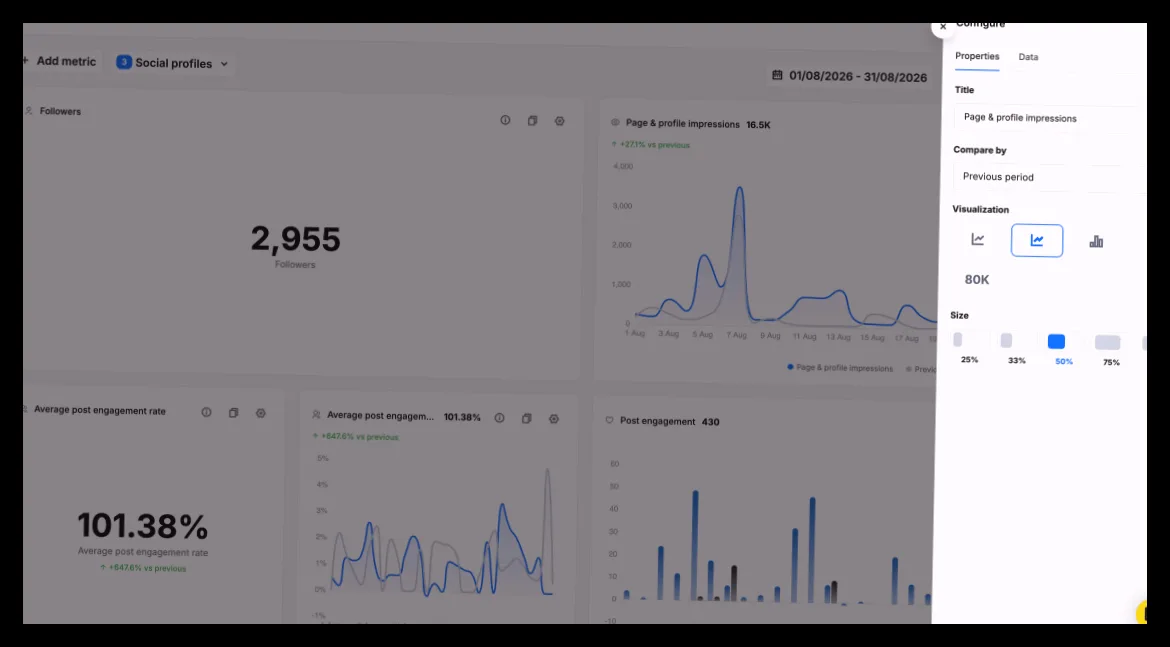
Task: Choose the bar chart visualization
Action: pyautogui.click(x=1096, y=241)
